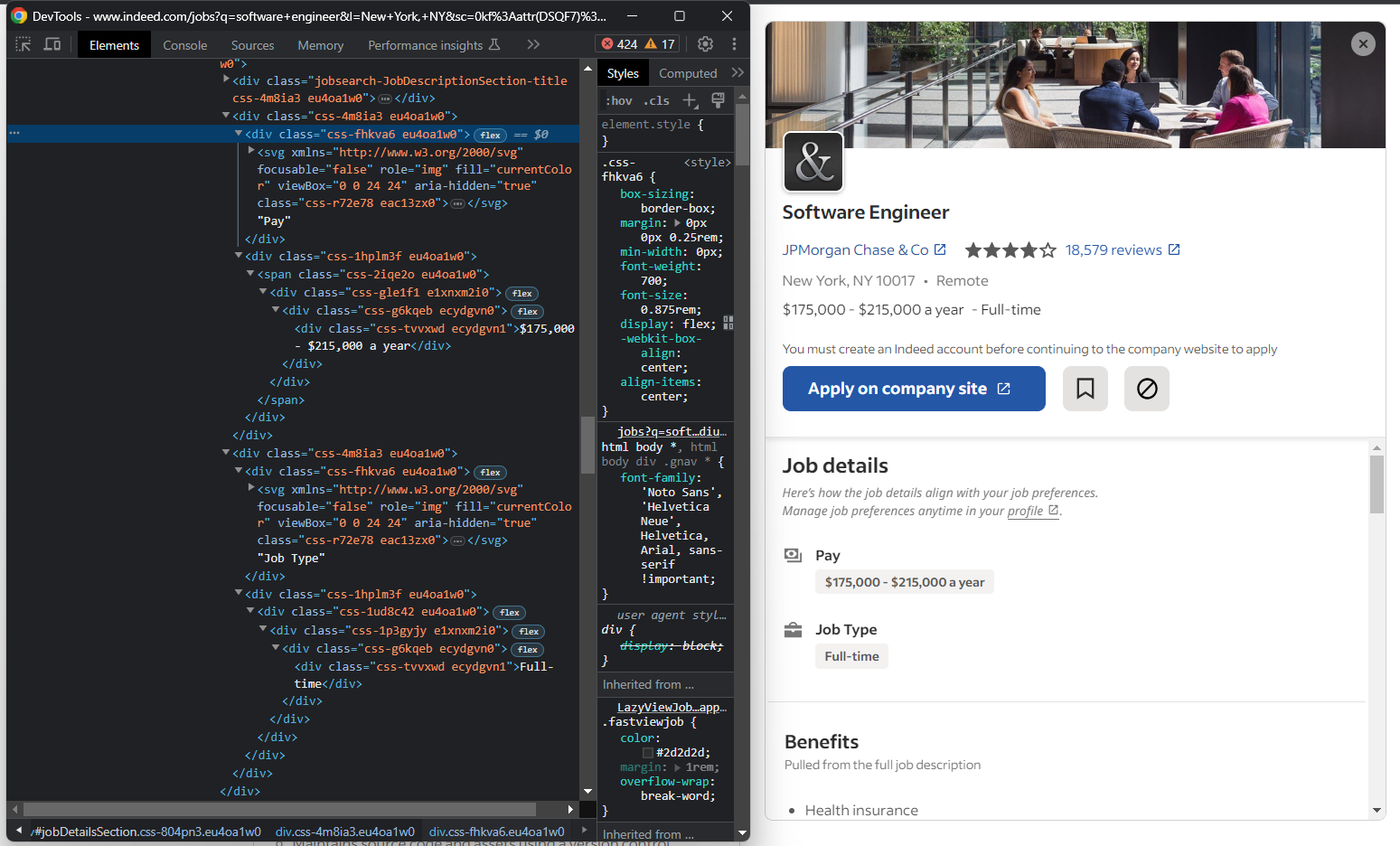Image resolution: width=1400 pixels, height=846 pixels.
Task: Close the job details panel
Action: tap(1363, 43)
